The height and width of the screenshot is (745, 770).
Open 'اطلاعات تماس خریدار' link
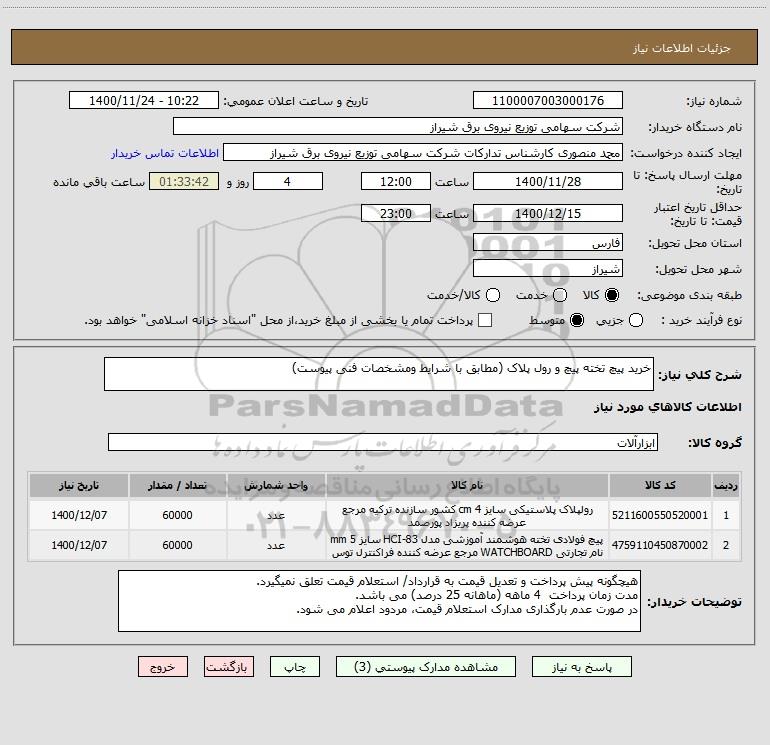(x=165, y=153)
